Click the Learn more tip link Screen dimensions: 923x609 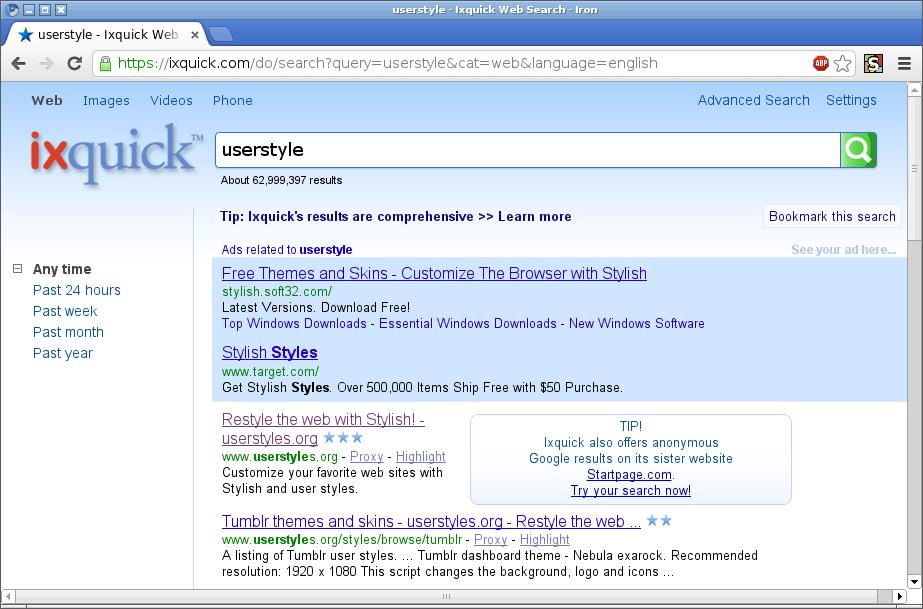(534, 217)
